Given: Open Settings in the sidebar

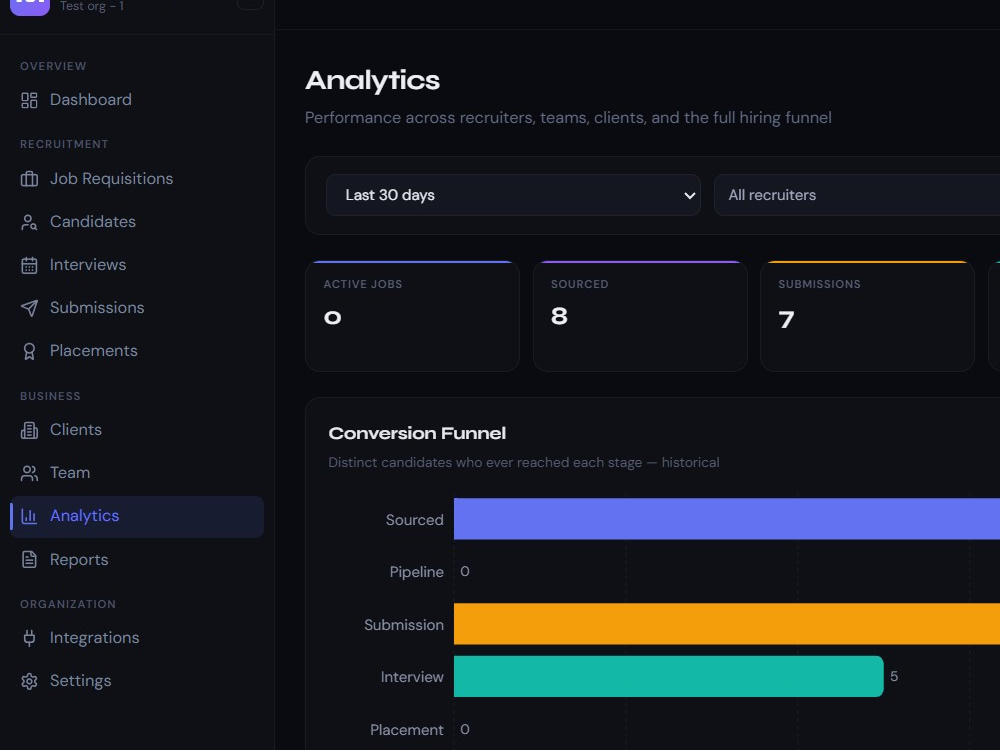Looking at the screenshot, I should tap(137, 681).
